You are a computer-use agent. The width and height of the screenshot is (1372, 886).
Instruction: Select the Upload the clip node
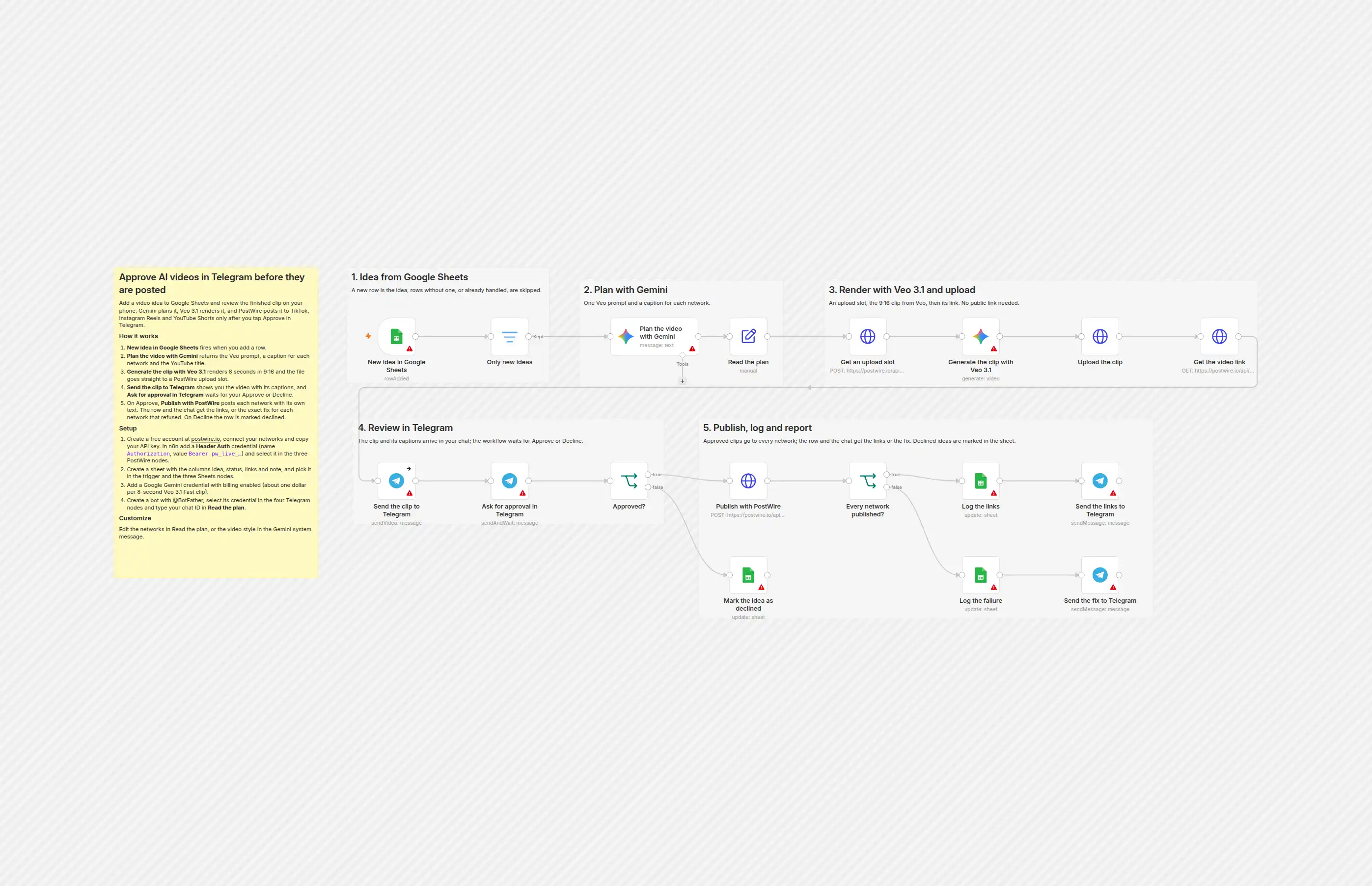pyautogui.click(x=1100, y=337)
